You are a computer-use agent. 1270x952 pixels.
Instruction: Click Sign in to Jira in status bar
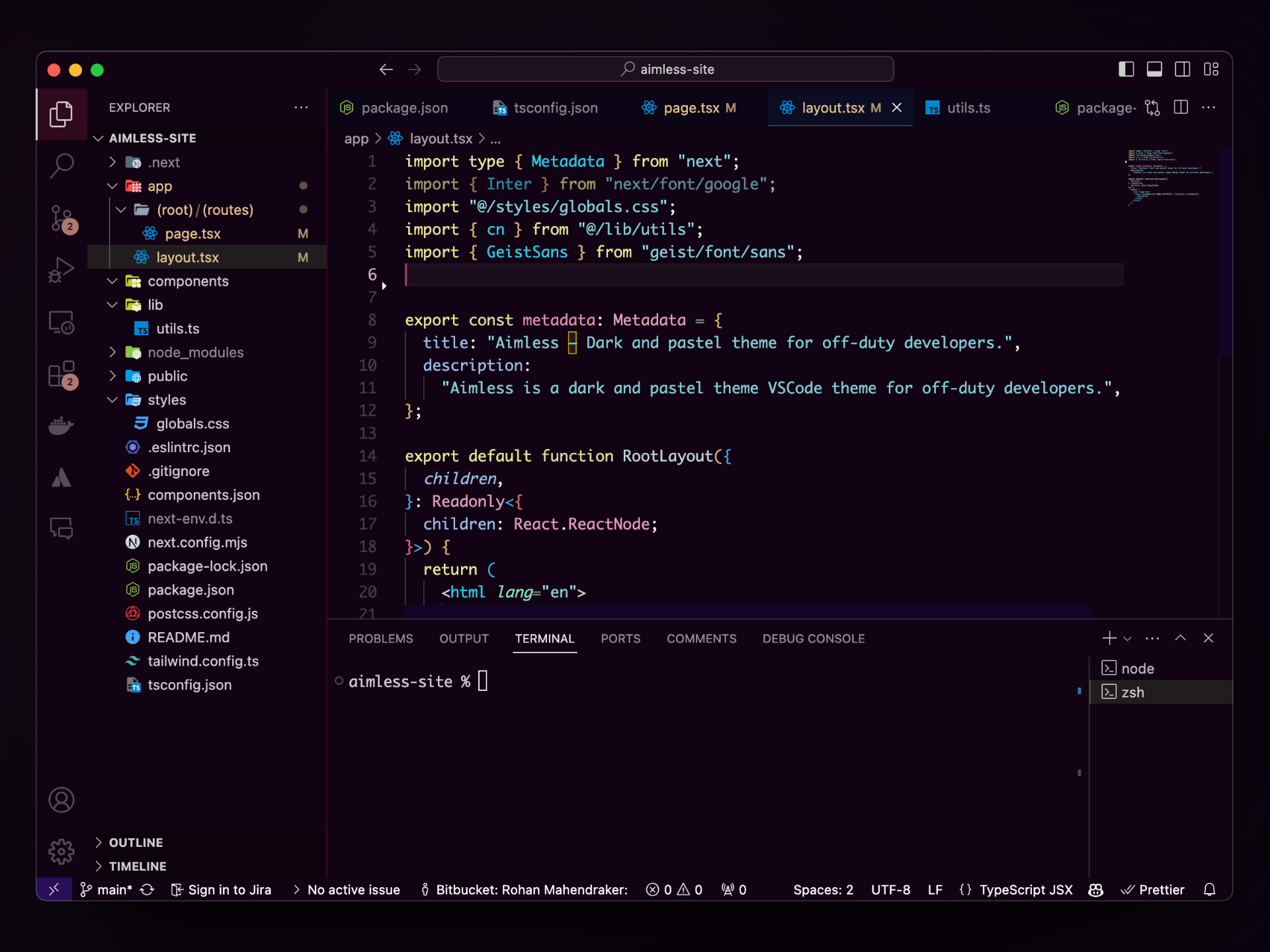pos(221,890)
